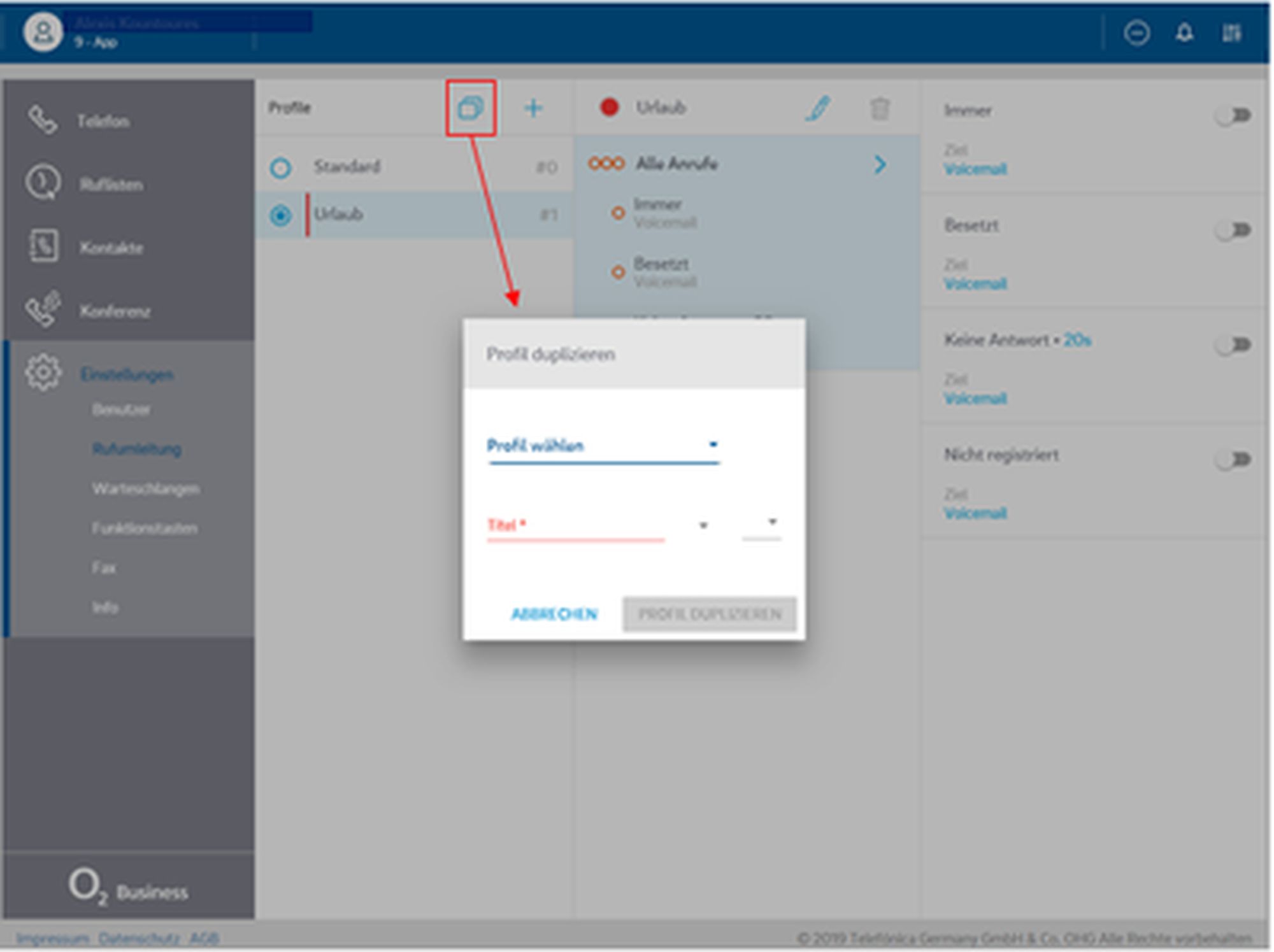Click the pencil edit icon for Urlaub
The image size is (1274, 952).
click(x=818, y=108)
